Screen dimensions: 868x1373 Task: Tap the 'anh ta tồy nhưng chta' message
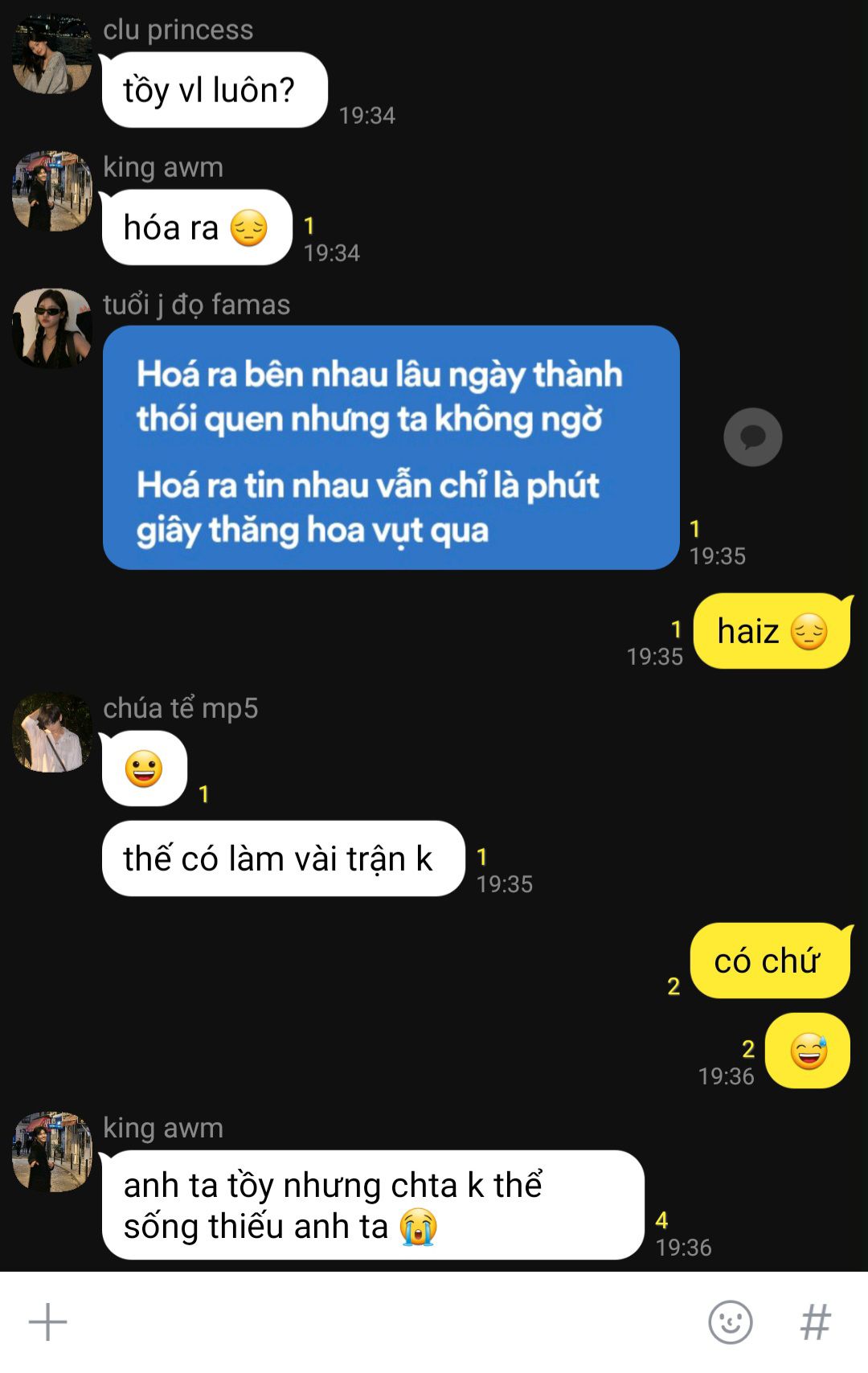pos(373,1205)
